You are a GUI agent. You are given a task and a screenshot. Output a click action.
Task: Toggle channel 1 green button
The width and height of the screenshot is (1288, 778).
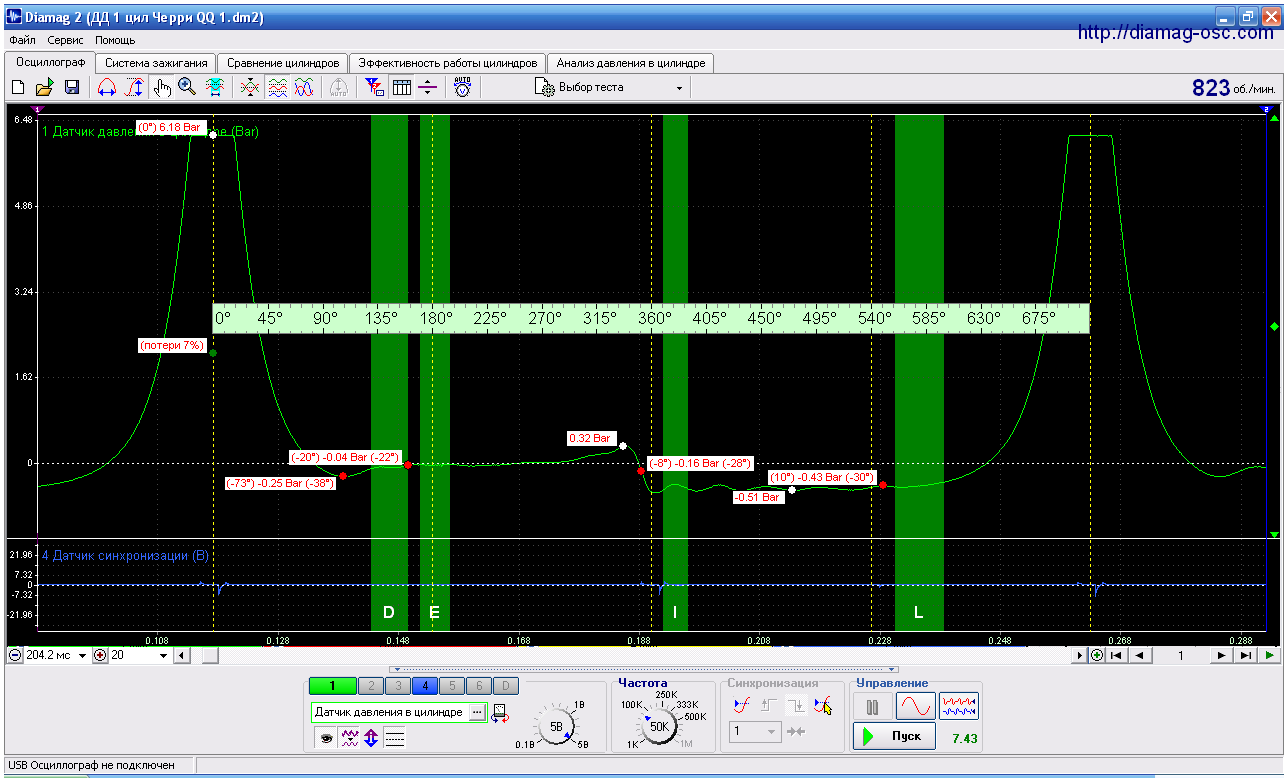pos(333,686)
